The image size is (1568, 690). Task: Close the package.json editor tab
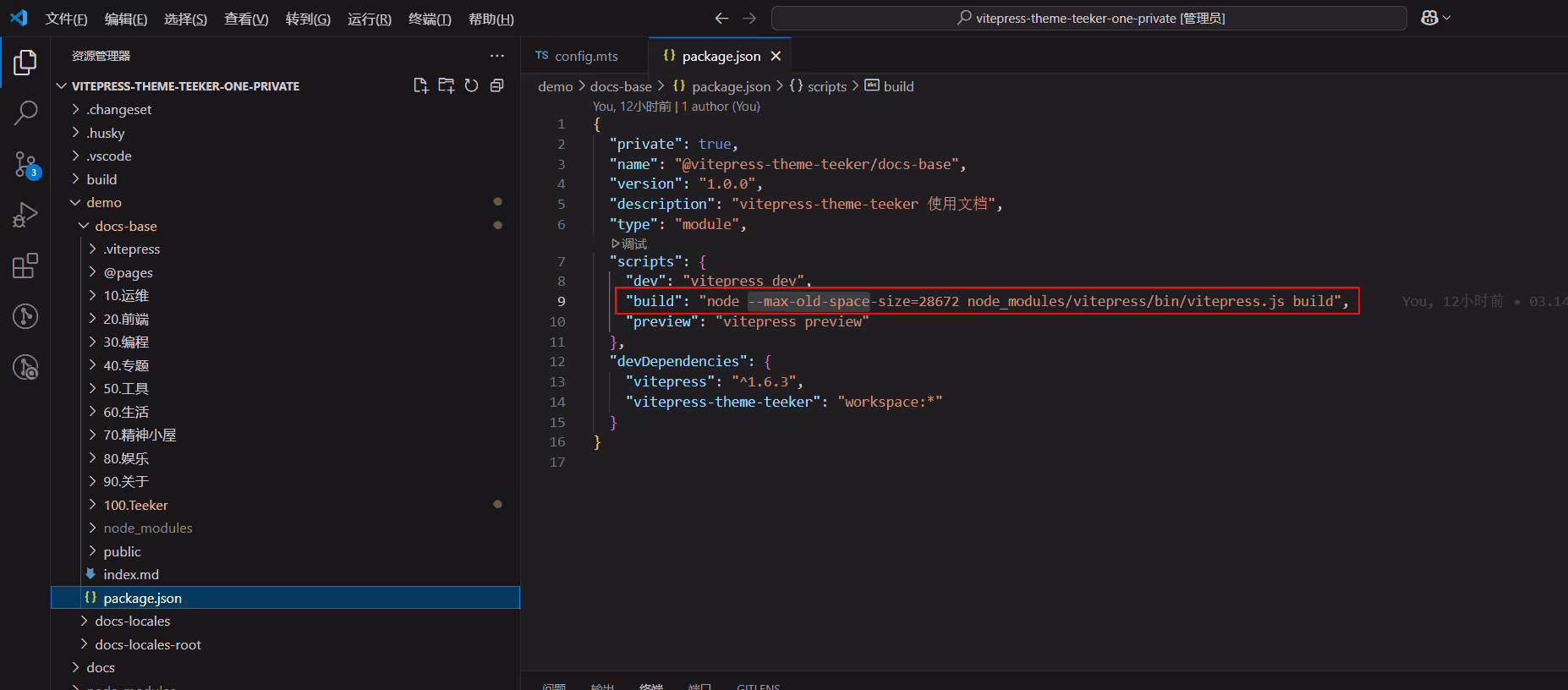tap(776, 56)
